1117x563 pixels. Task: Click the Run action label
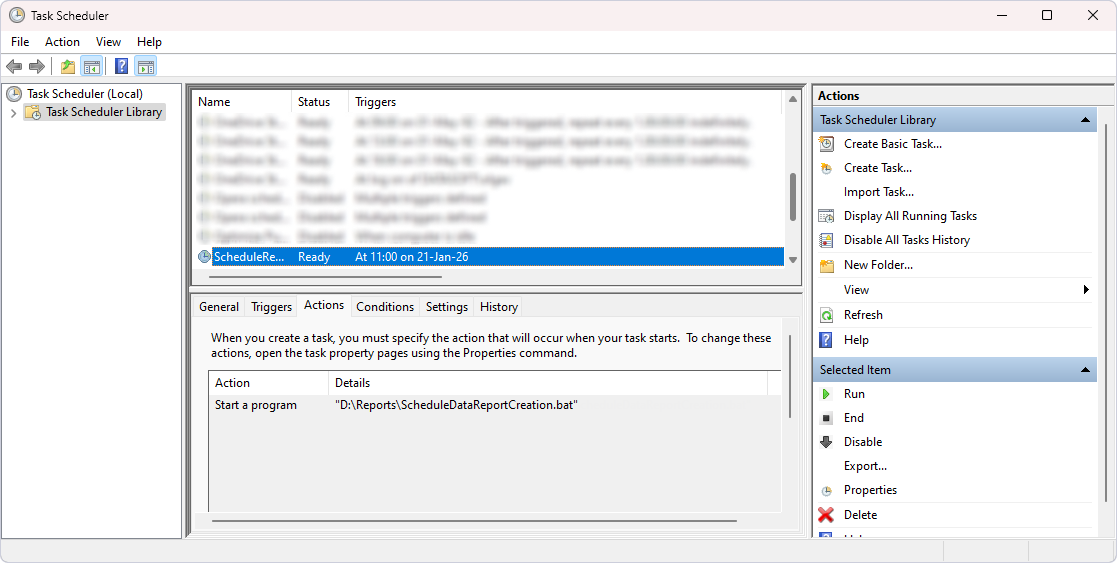tap(854, 394)
